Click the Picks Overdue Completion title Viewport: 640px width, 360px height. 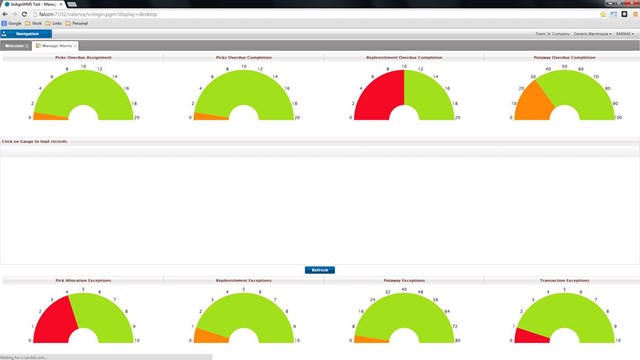[244, 58]
